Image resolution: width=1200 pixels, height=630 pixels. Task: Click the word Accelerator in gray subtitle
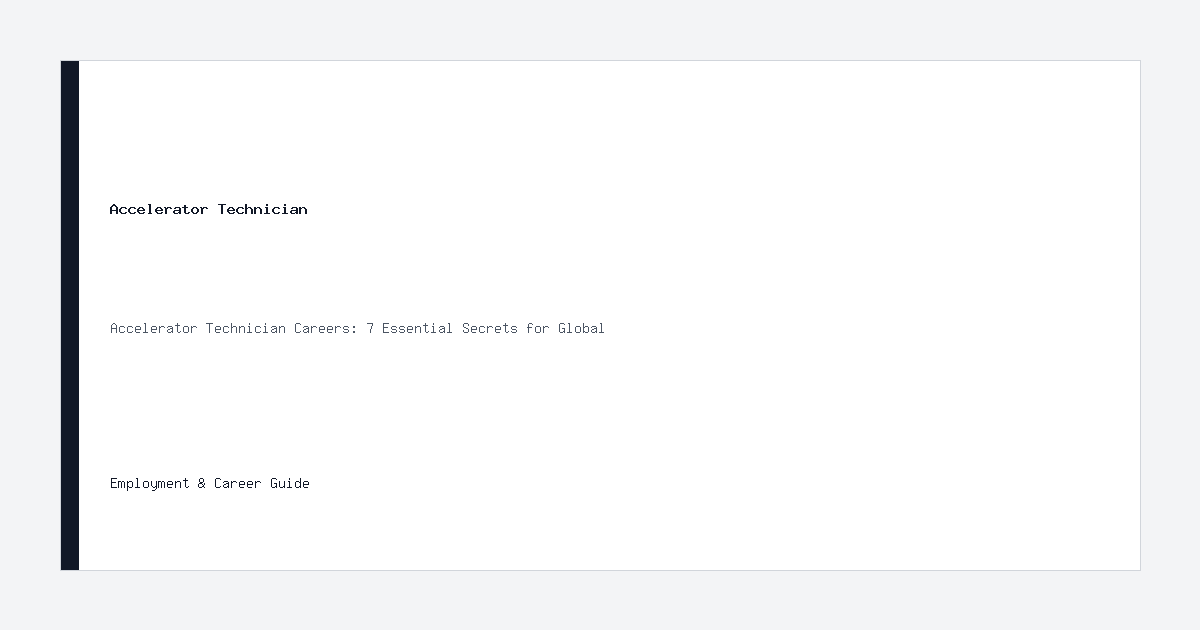(154, 328)
